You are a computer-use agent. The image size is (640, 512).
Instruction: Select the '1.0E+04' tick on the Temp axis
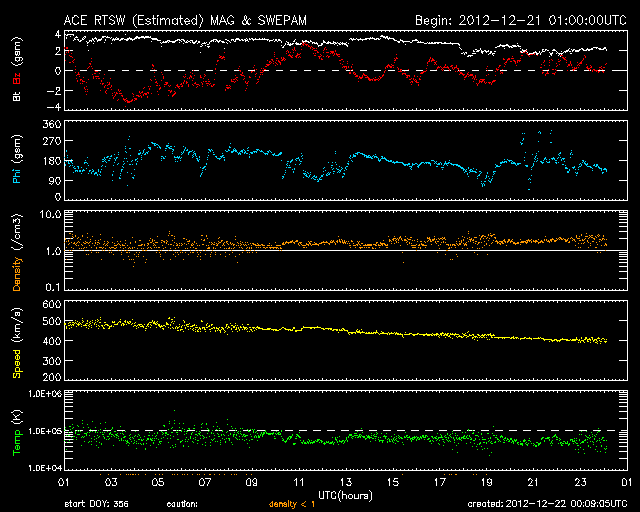[45, 468]
